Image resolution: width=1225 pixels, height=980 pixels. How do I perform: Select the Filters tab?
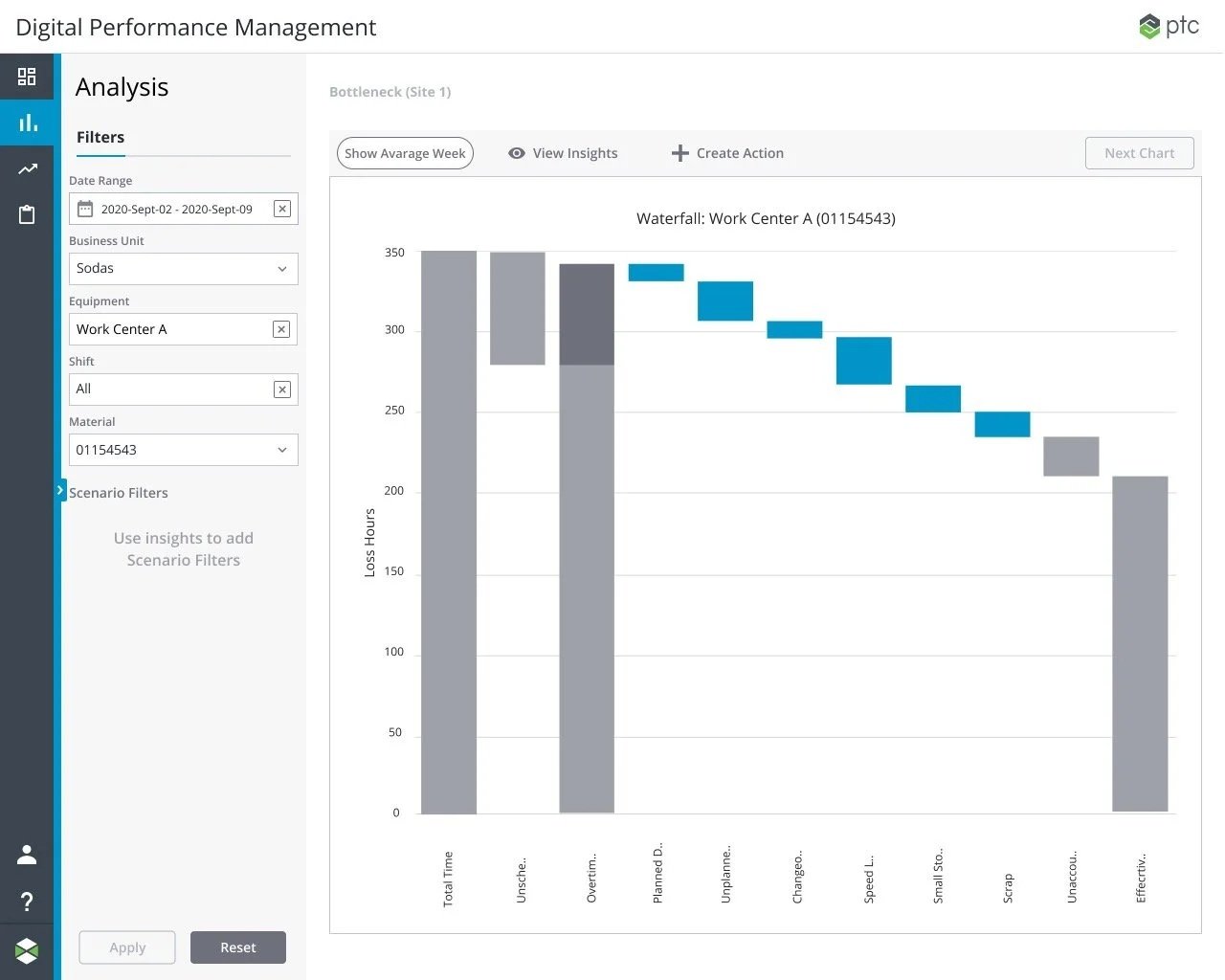tap(100, 137)
